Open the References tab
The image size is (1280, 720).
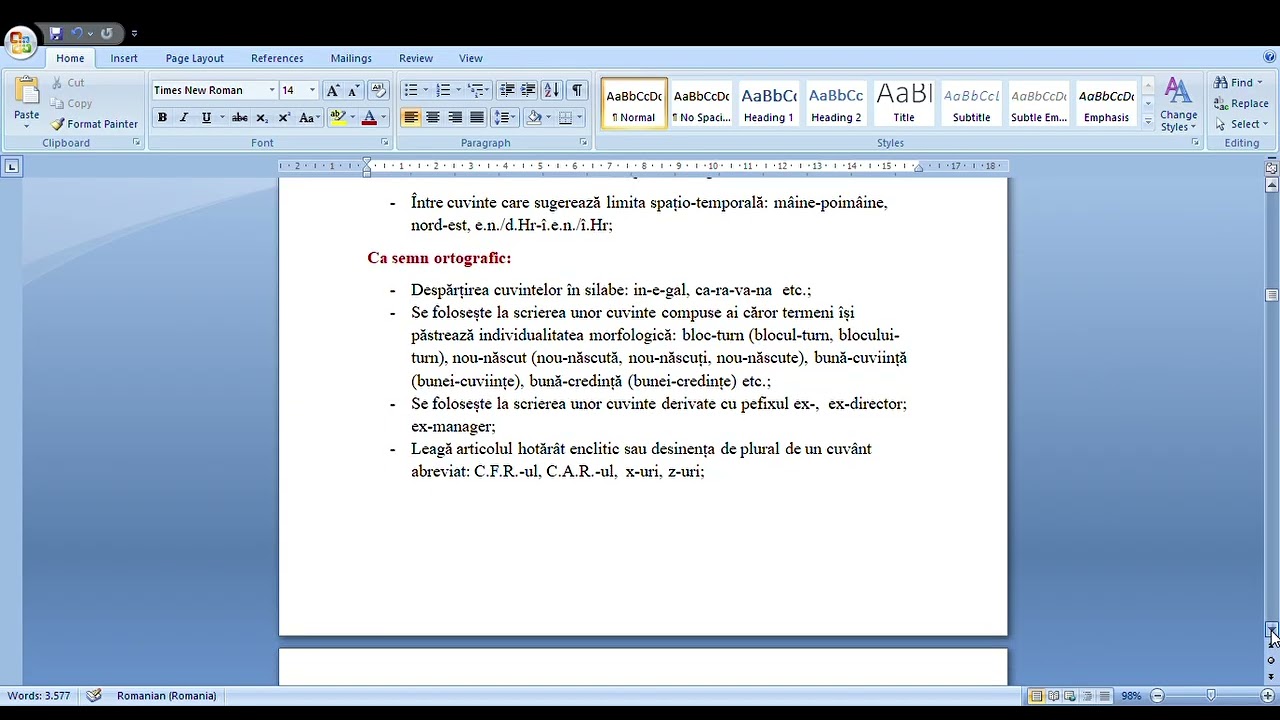click(277, 58)
